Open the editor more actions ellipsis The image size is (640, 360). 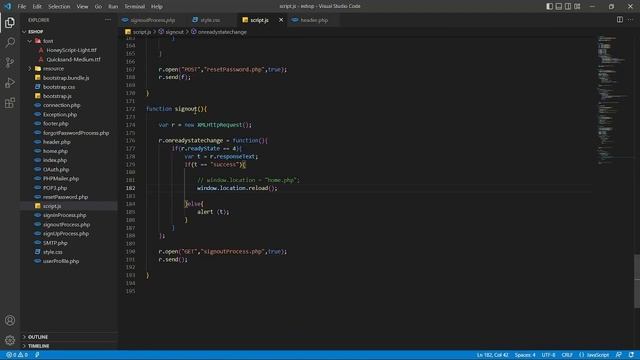[x=631, y=20]
